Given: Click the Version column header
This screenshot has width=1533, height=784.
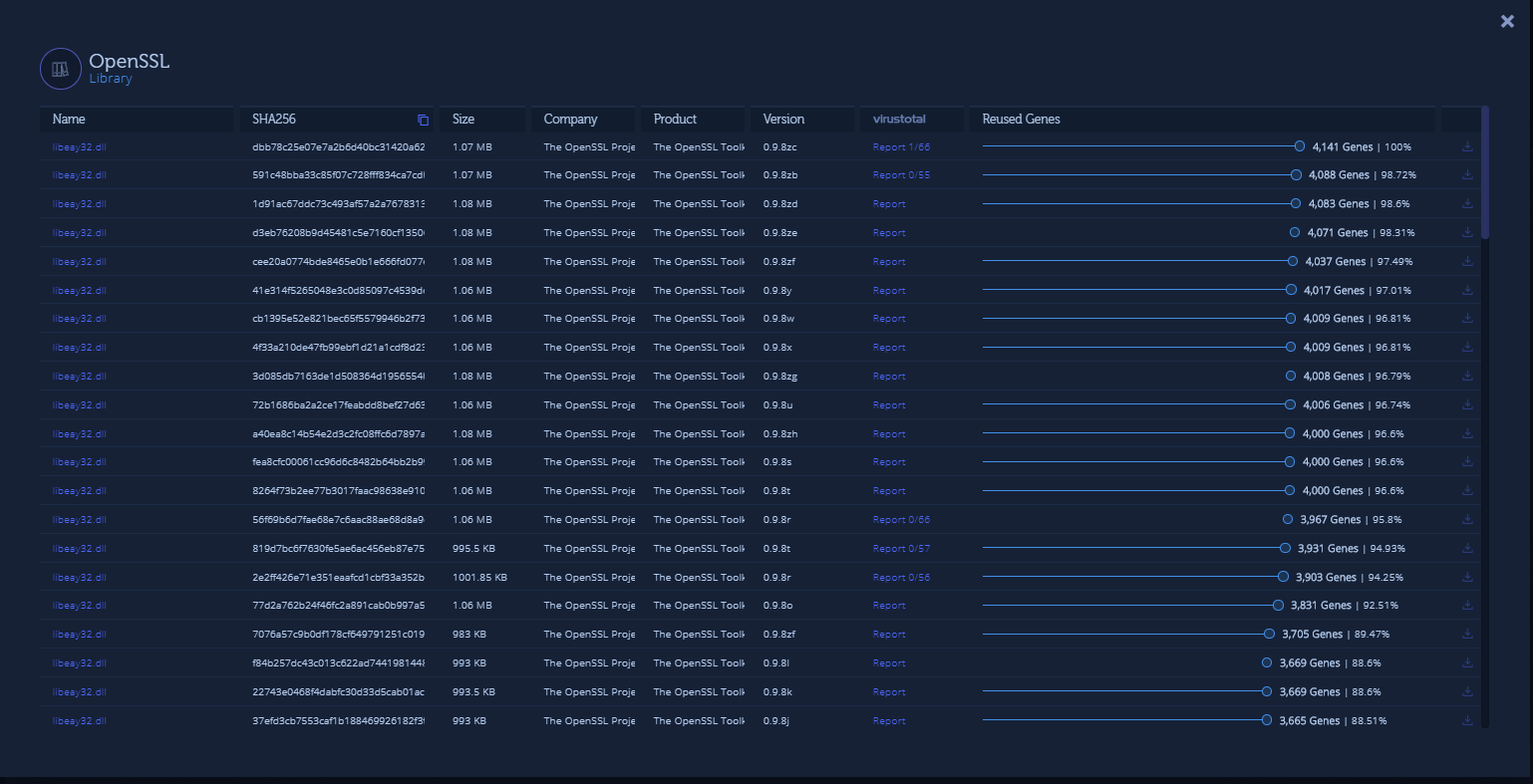Looking at the screenshot, I should [x=783, y=120].
